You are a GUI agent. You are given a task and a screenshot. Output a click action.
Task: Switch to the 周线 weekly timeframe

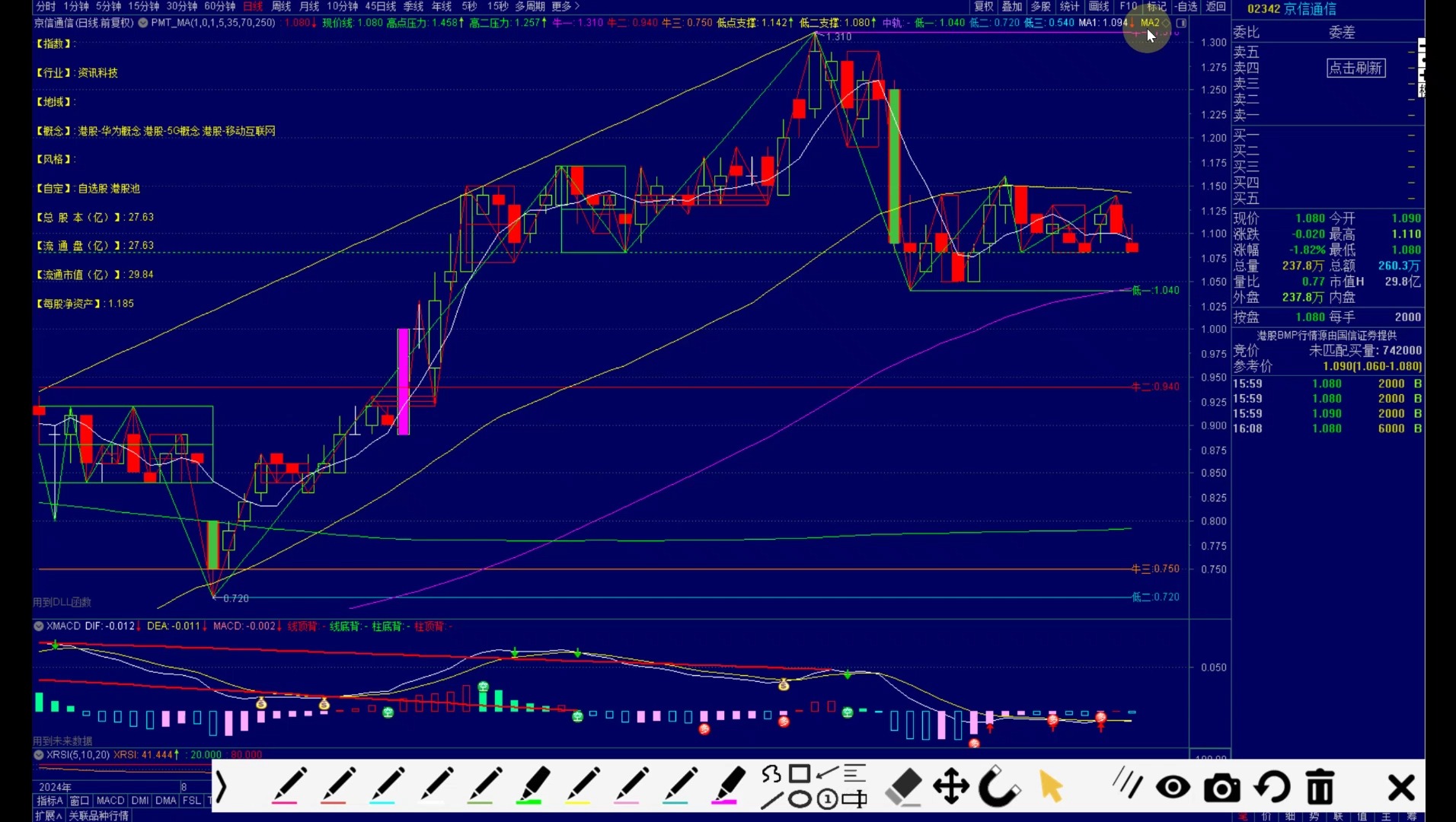pos(282,6)
